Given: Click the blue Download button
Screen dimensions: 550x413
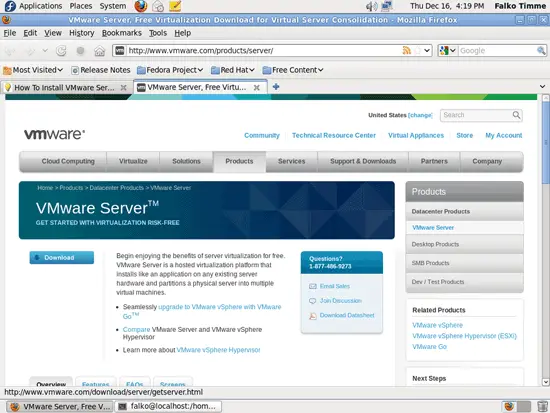Looking at the screenshot, I should pyautogui.click(x=62, y=258).
